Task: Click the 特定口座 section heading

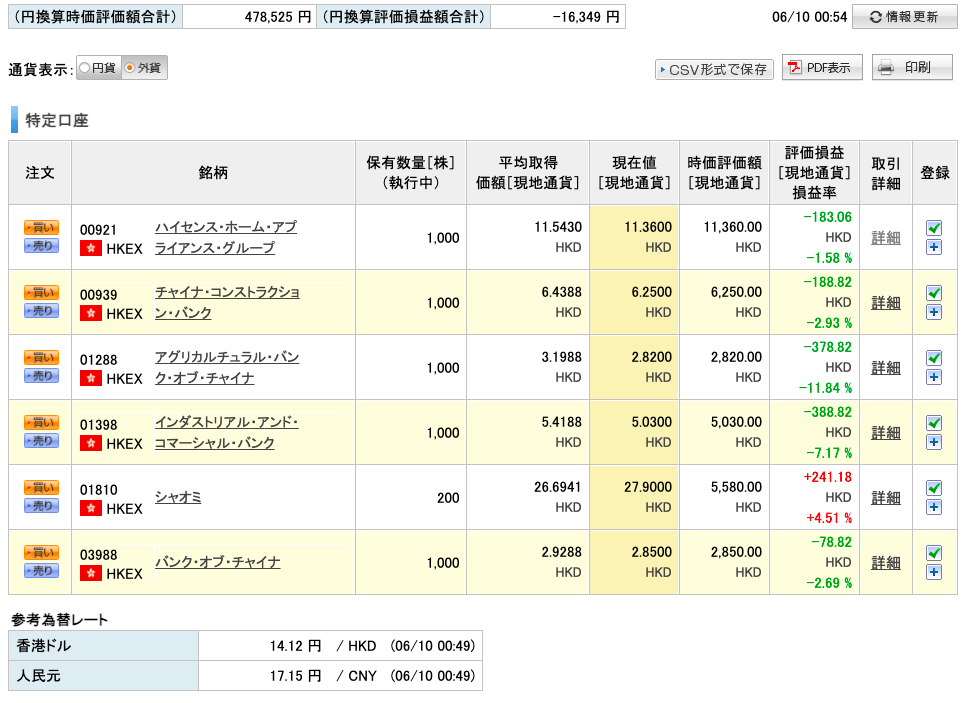Action: (x=57, y=120)
